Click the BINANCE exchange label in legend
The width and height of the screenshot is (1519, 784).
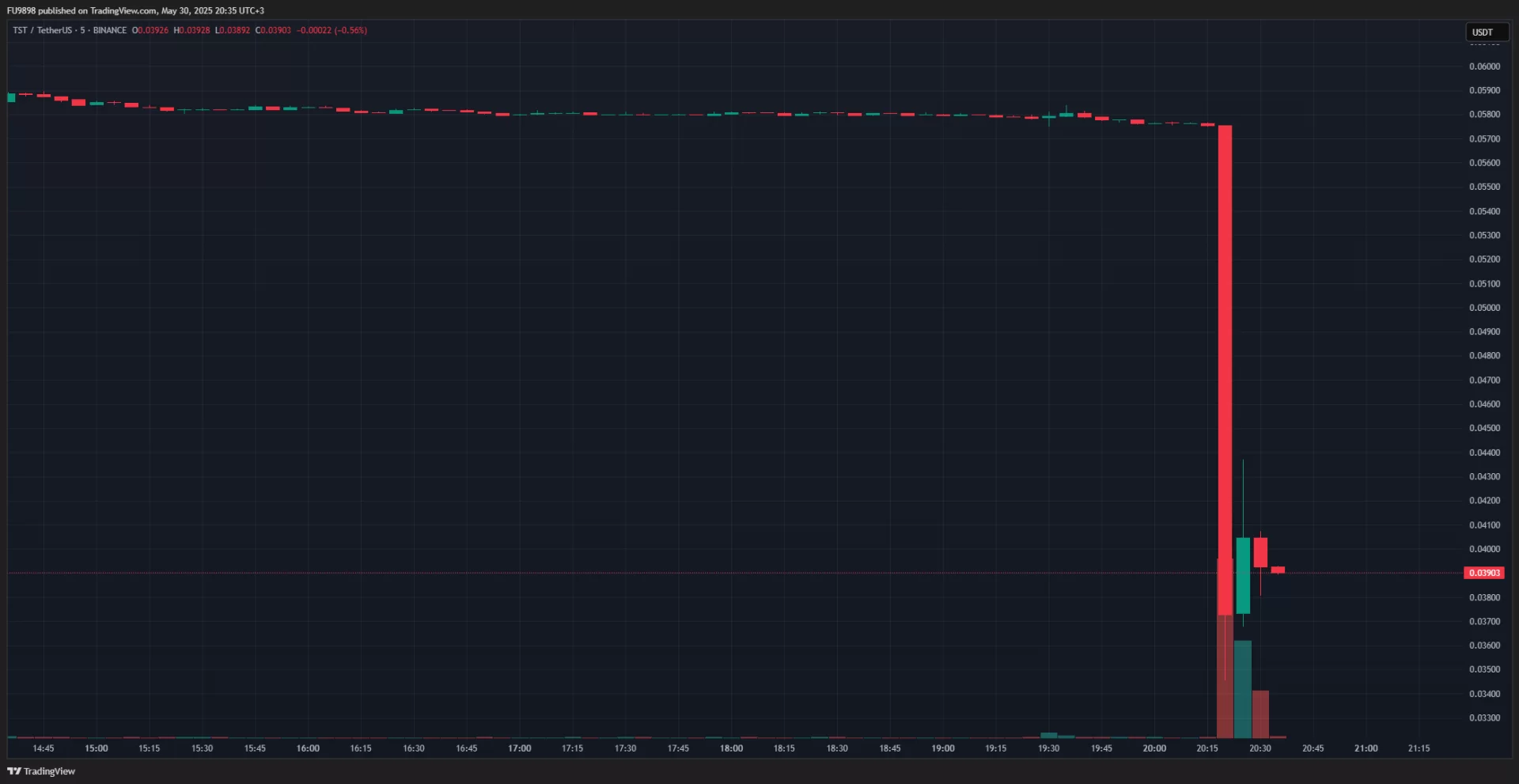[x=109, y=30]
